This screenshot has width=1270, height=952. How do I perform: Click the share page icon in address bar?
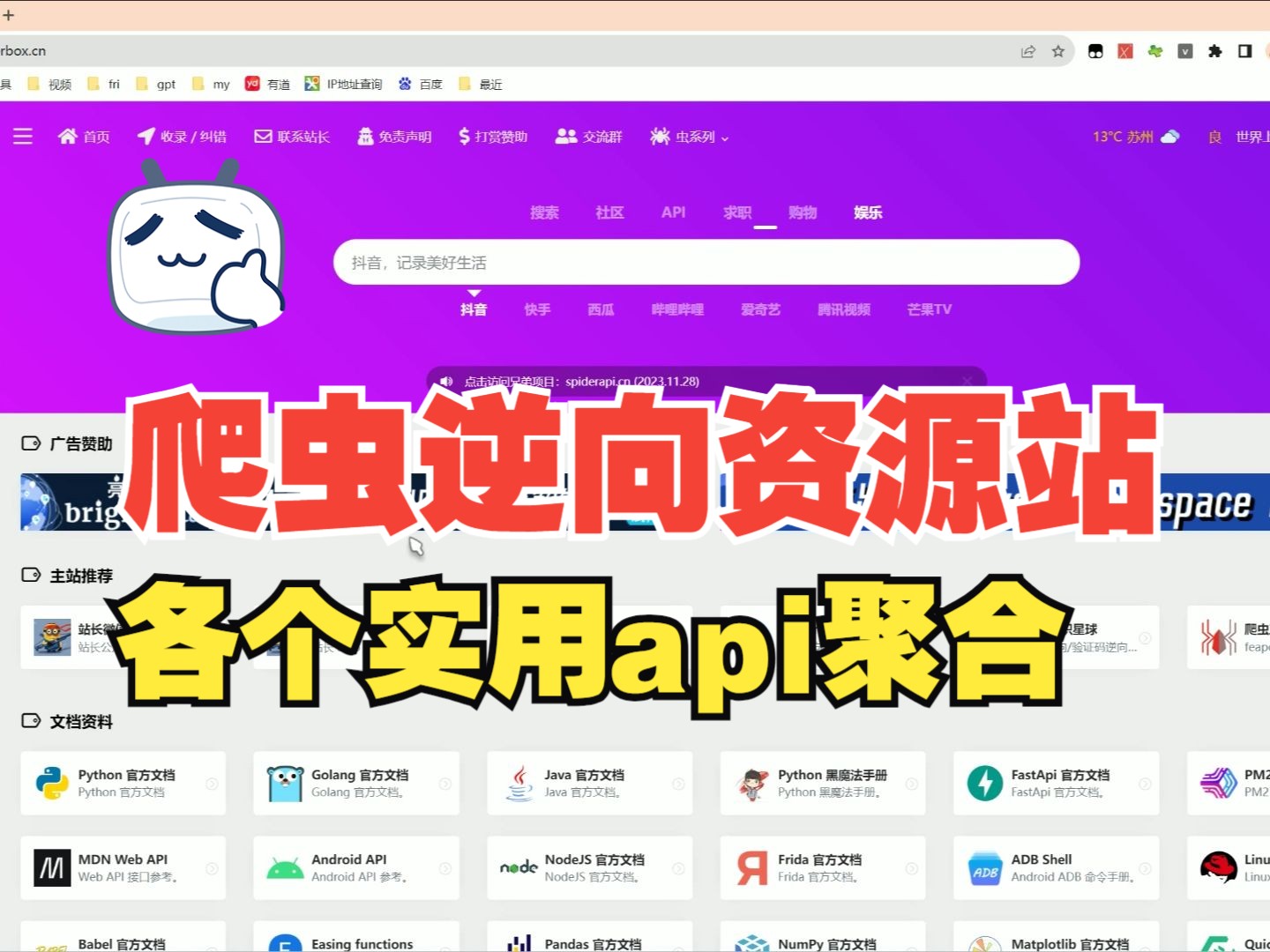click(1028, 51)
